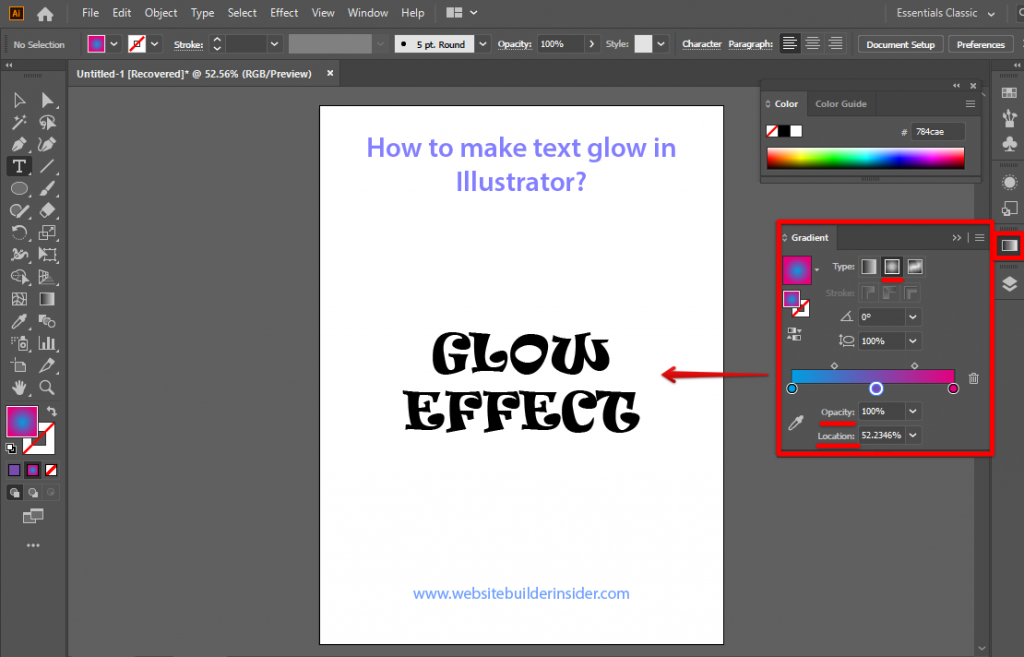Image resolution: width=1024 pixels, height=657 pixels.
Task: Click the hex color value field
Action: 937,131
